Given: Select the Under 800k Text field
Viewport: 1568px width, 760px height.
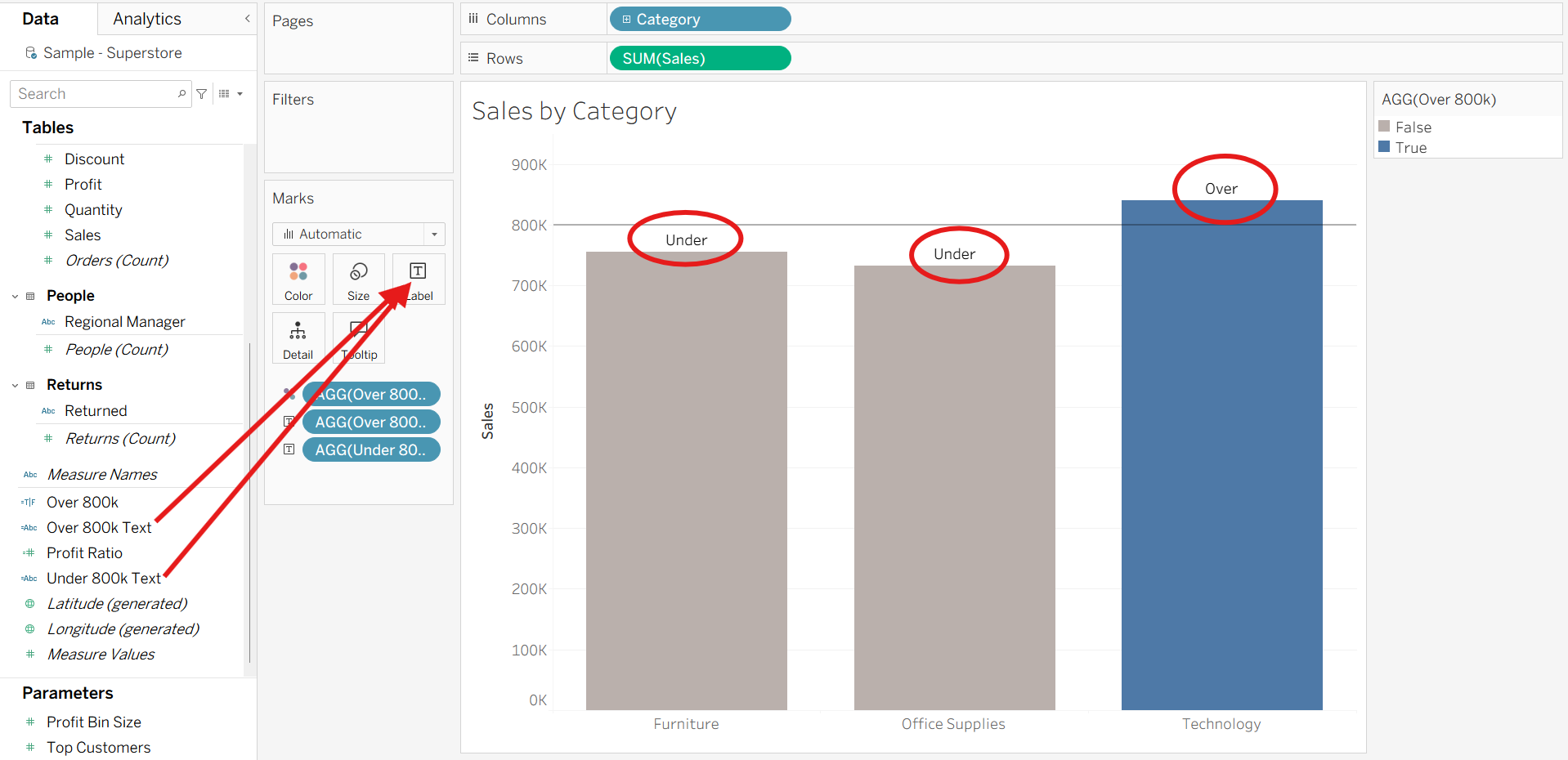Looking at the screenshot, I should pos(104,579).
